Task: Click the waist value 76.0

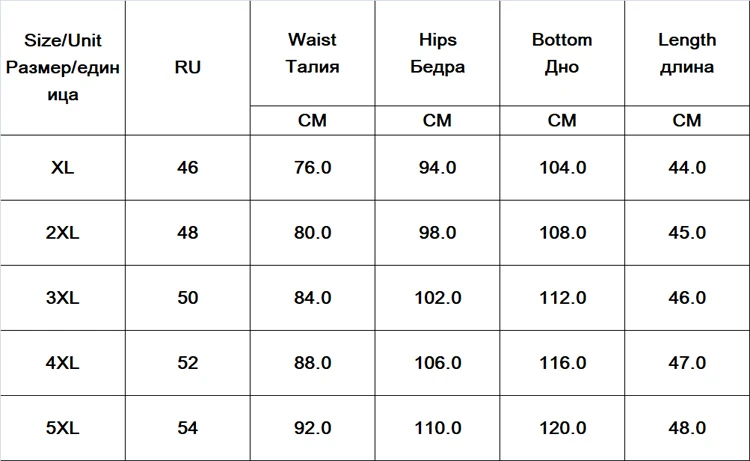Action: [312, 167]
